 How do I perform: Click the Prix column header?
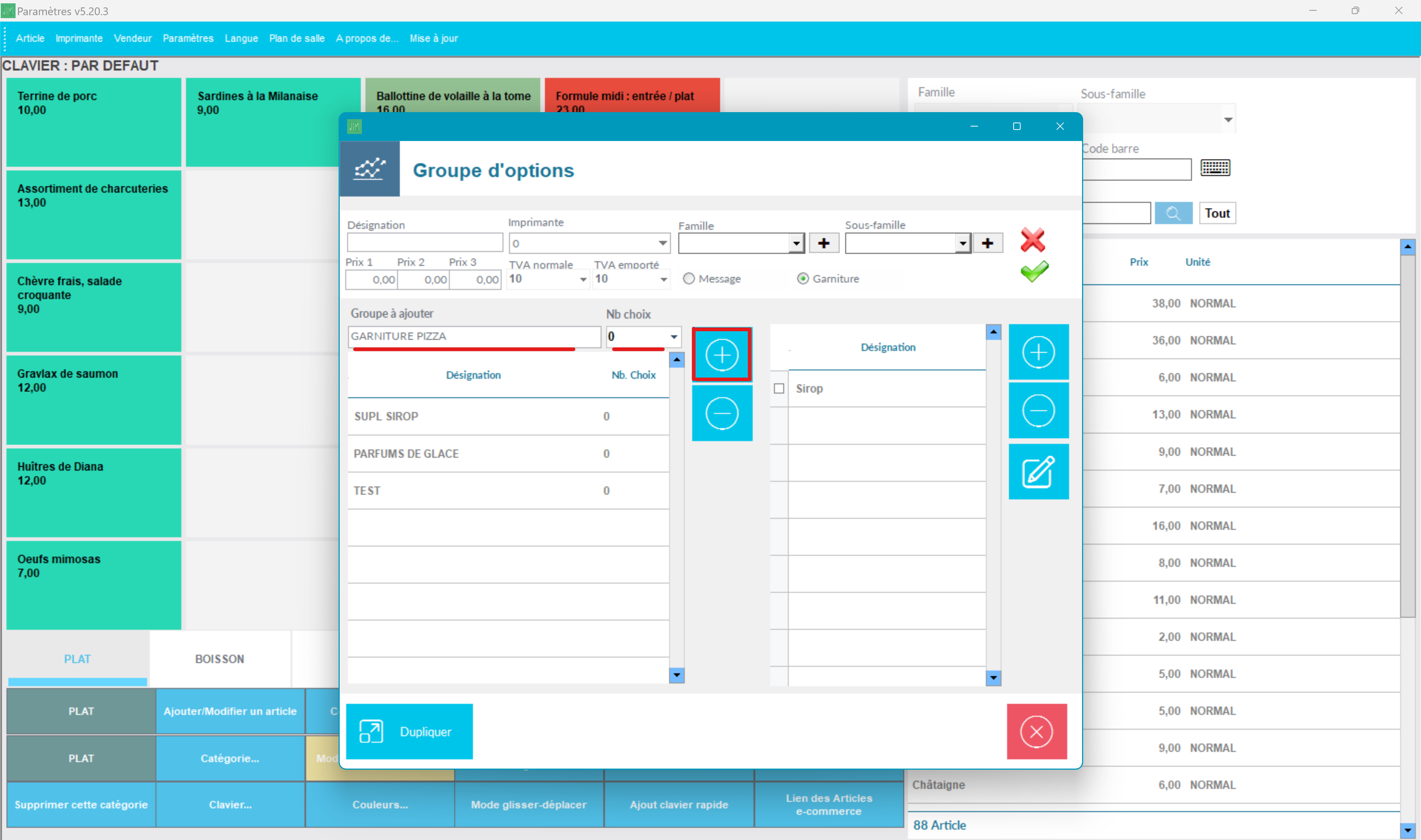(x=1139, y=262)
